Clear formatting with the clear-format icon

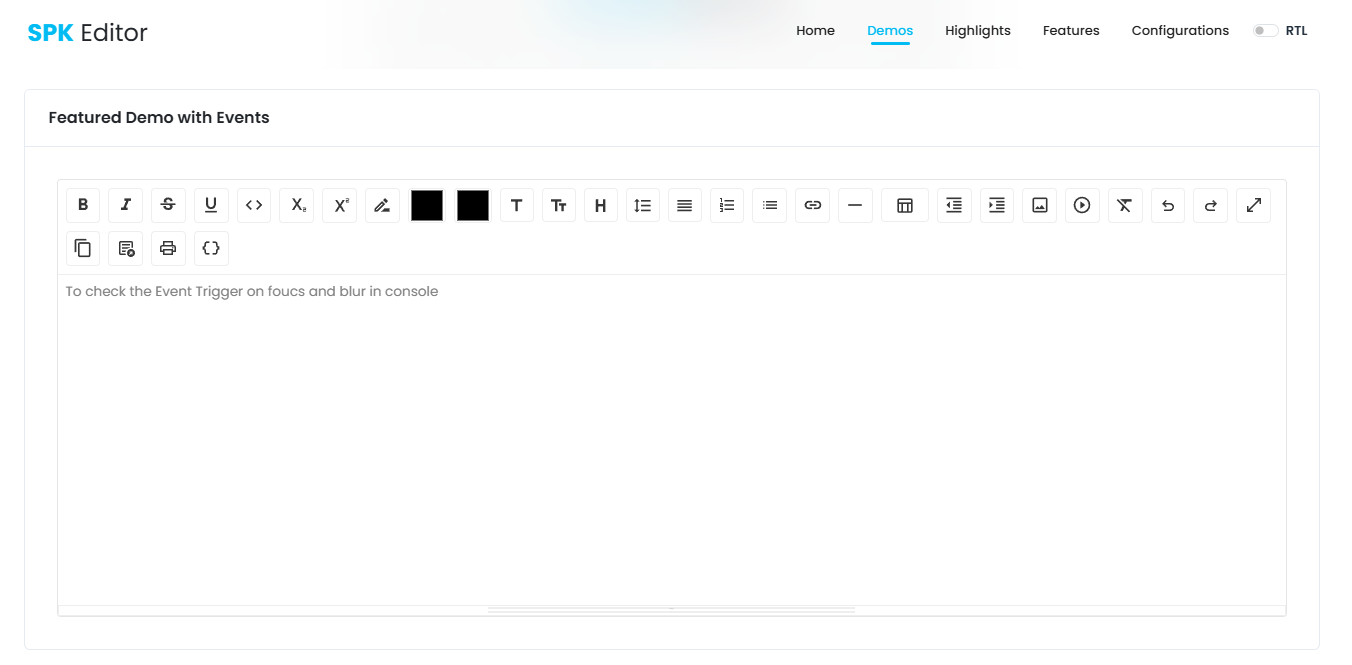[x=1124, y=205]
